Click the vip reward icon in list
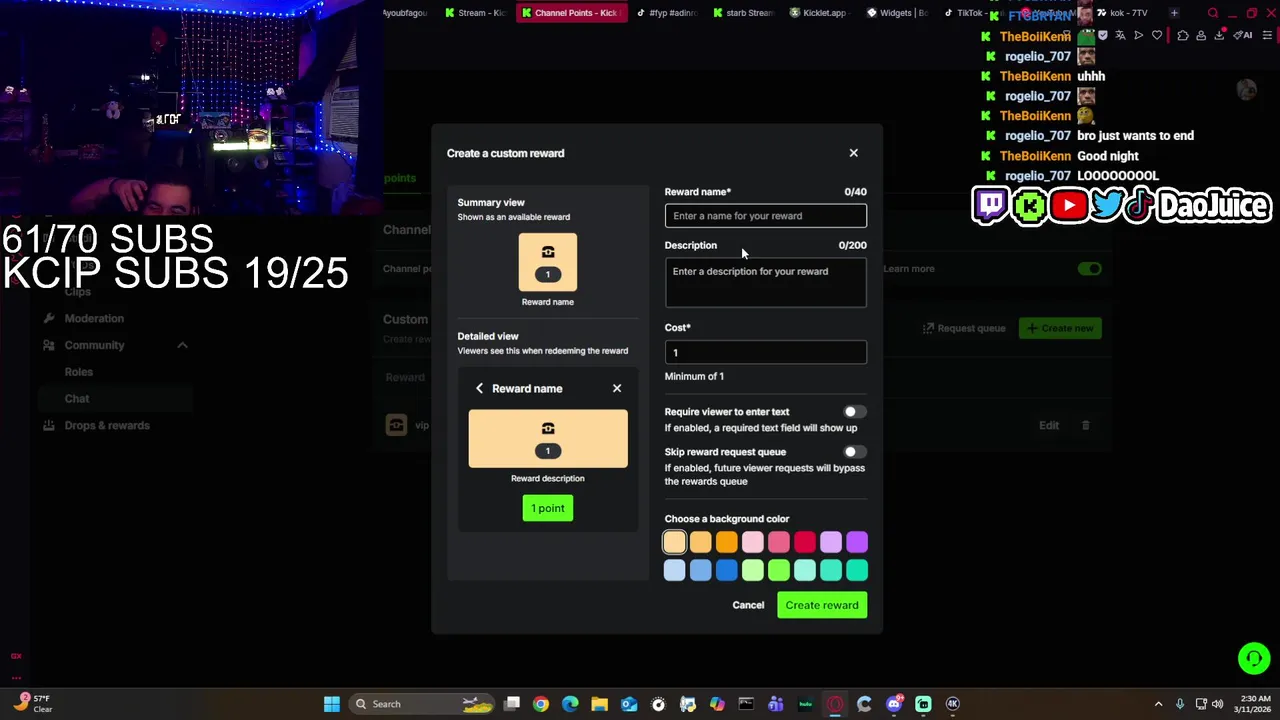The image size is (1280, 720). coord(396,425)
